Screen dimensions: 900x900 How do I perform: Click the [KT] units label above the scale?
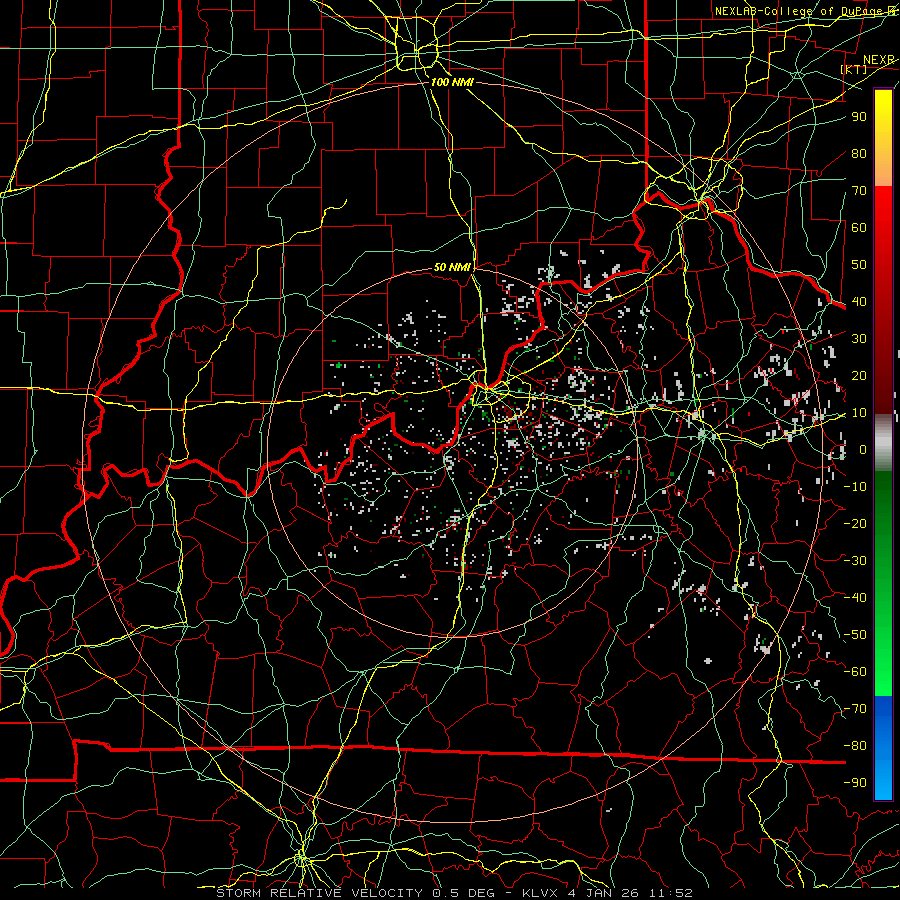click(854, 69)
